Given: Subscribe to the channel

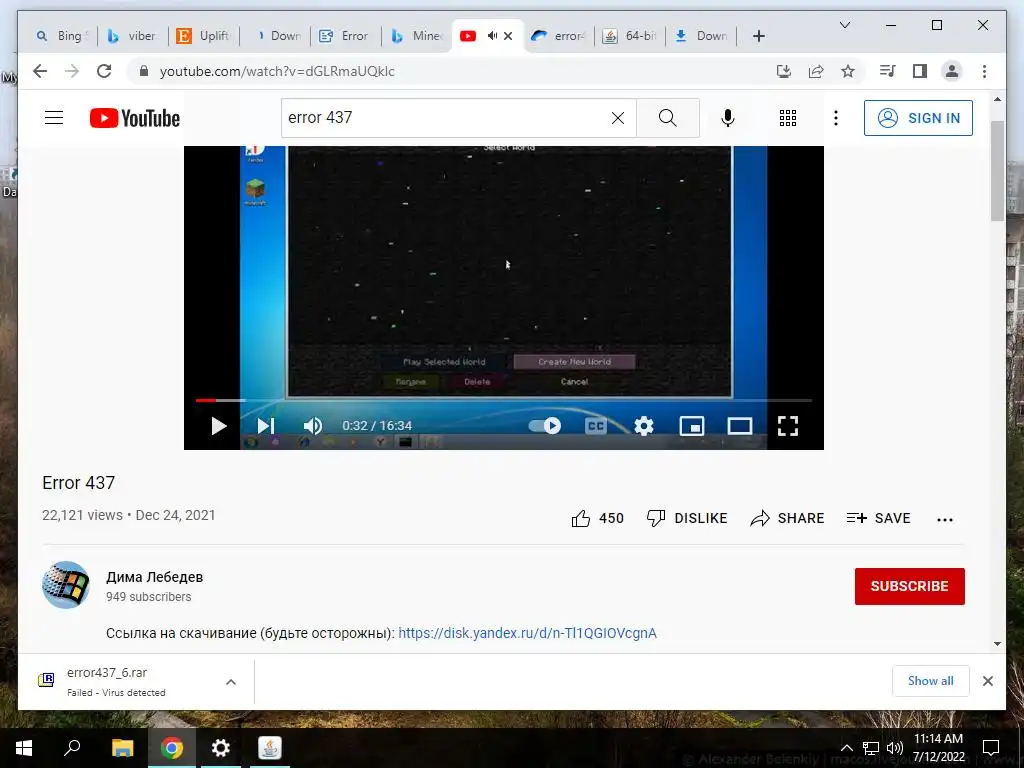Looking at the screenshot, I should click(x=910, y=586).
